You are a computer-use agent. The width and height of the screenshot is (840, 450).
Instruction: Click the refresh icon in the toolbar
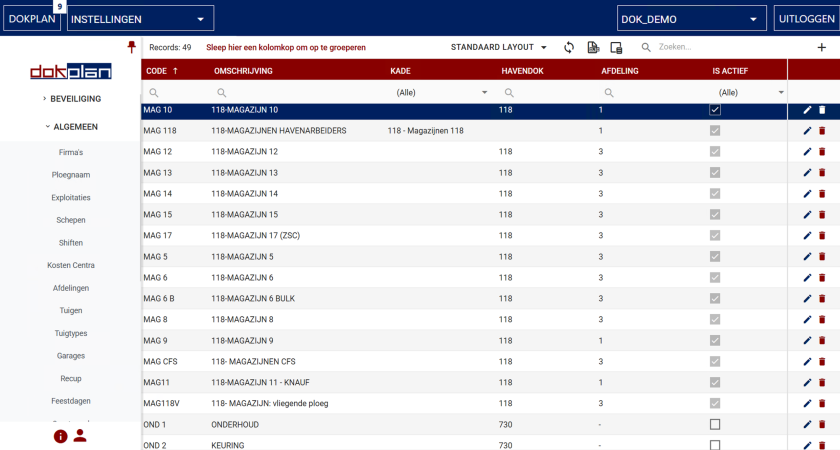[569, 47]
